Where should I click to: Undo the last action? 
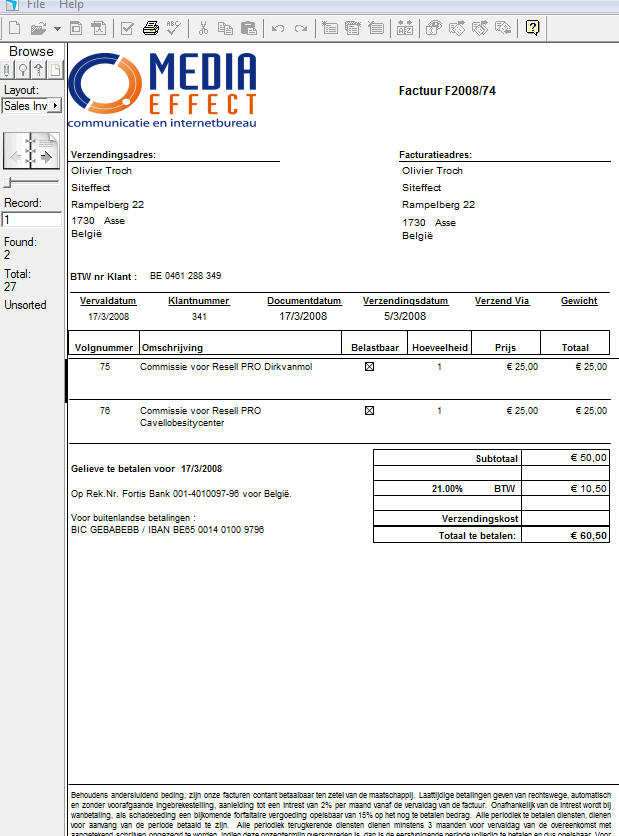point(278,28)
